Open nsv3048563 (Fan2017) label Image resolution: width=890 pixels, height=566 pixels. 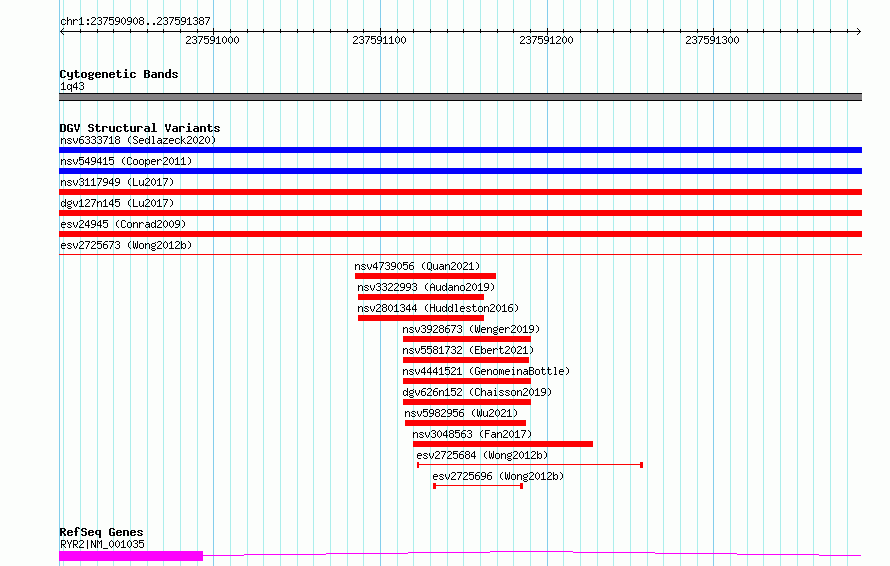(x=472, y=434)
